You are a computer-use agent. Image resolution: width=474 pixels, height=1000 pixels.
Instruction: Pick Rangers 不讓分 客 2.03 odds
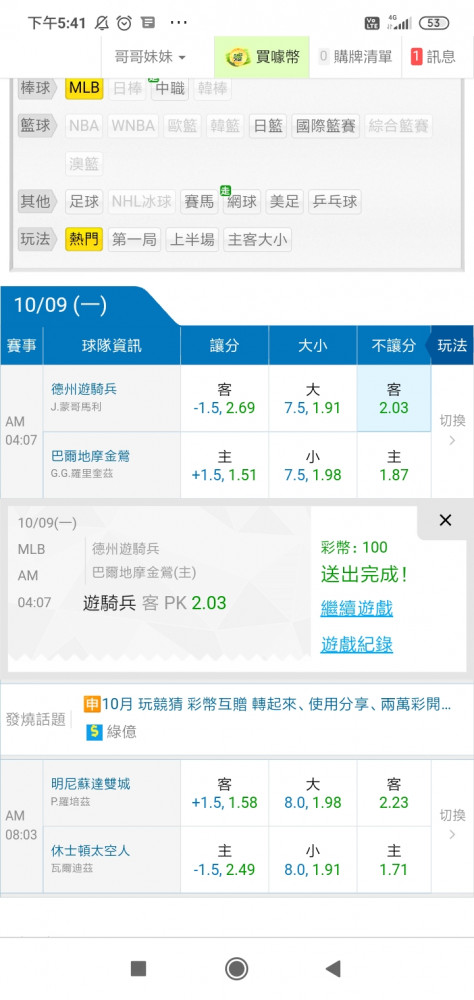394,399
